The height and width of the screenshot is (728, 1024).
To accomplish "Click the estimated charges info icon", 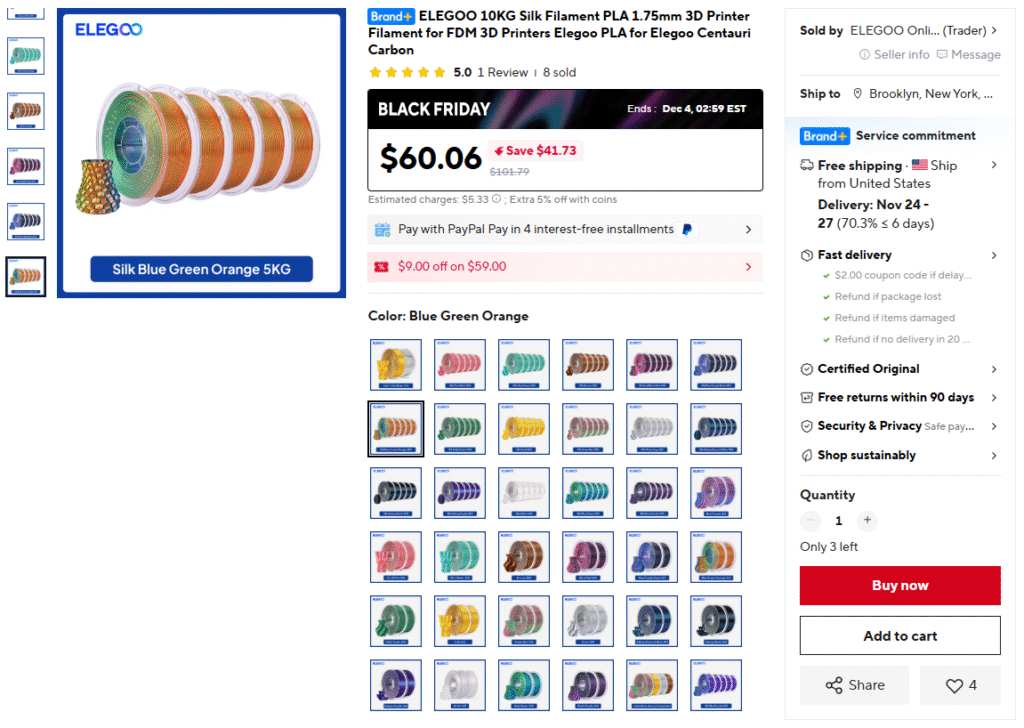I will coord(497,199).
